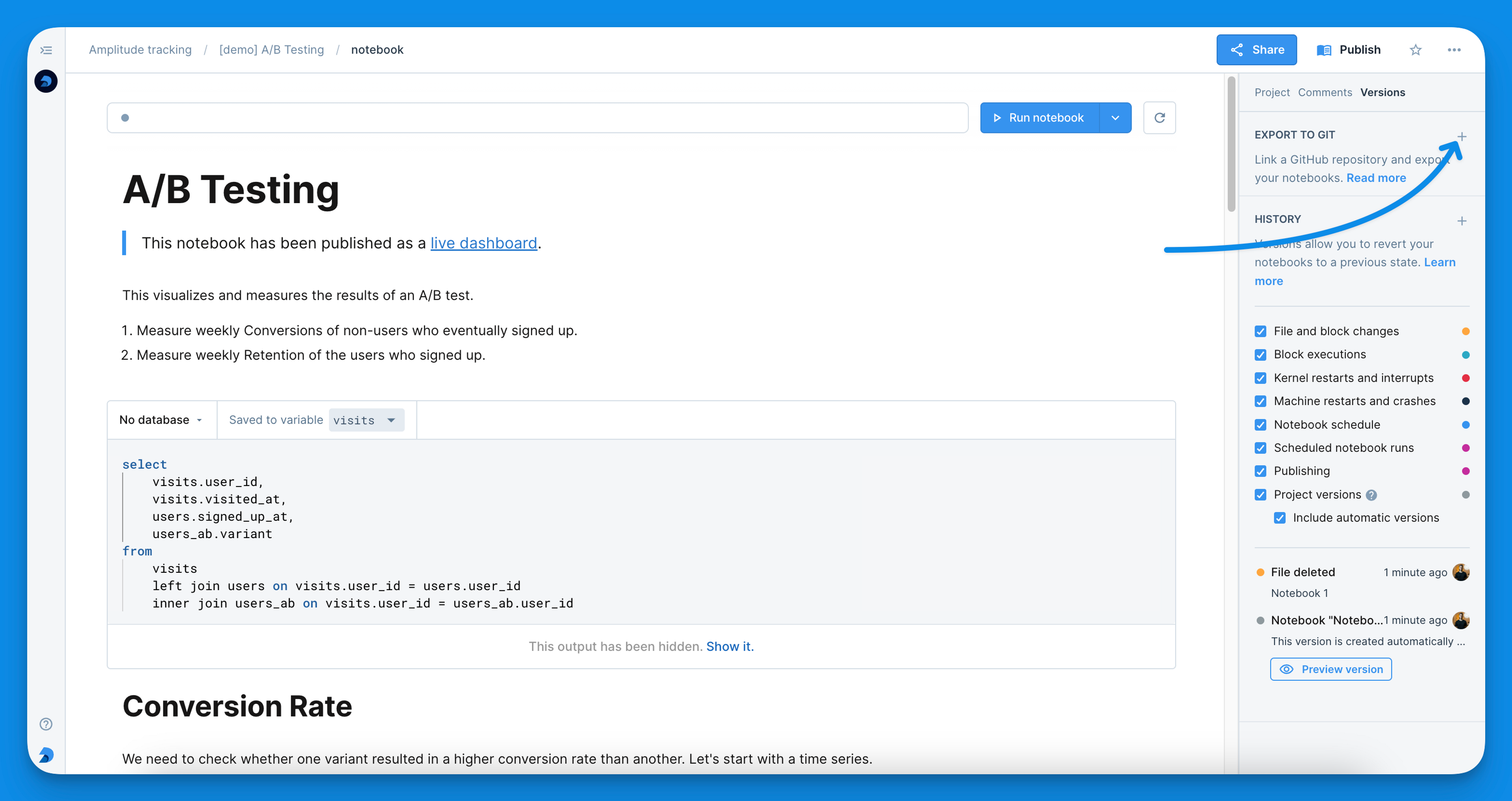Switch to the Project tab
This screenshot has width=1512, height=801.
click(x=1272, y=93)
